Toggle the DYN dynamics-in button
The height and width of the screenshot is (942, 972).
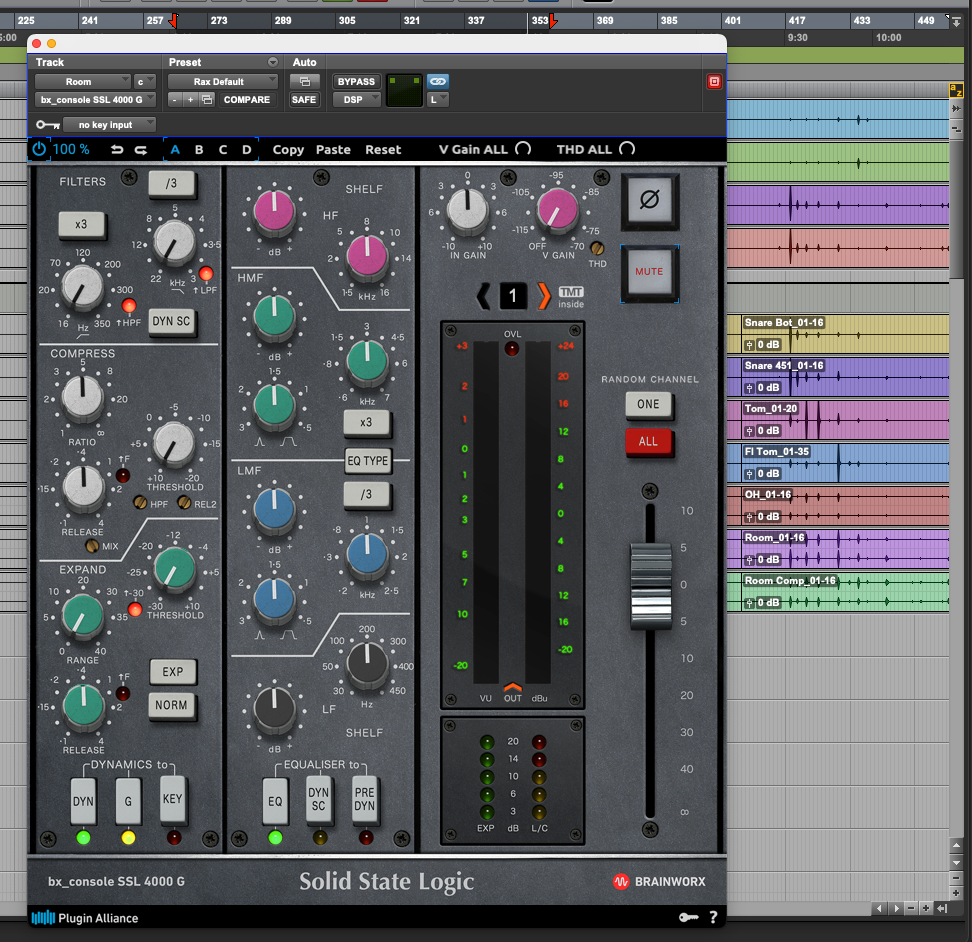point(84,801)
